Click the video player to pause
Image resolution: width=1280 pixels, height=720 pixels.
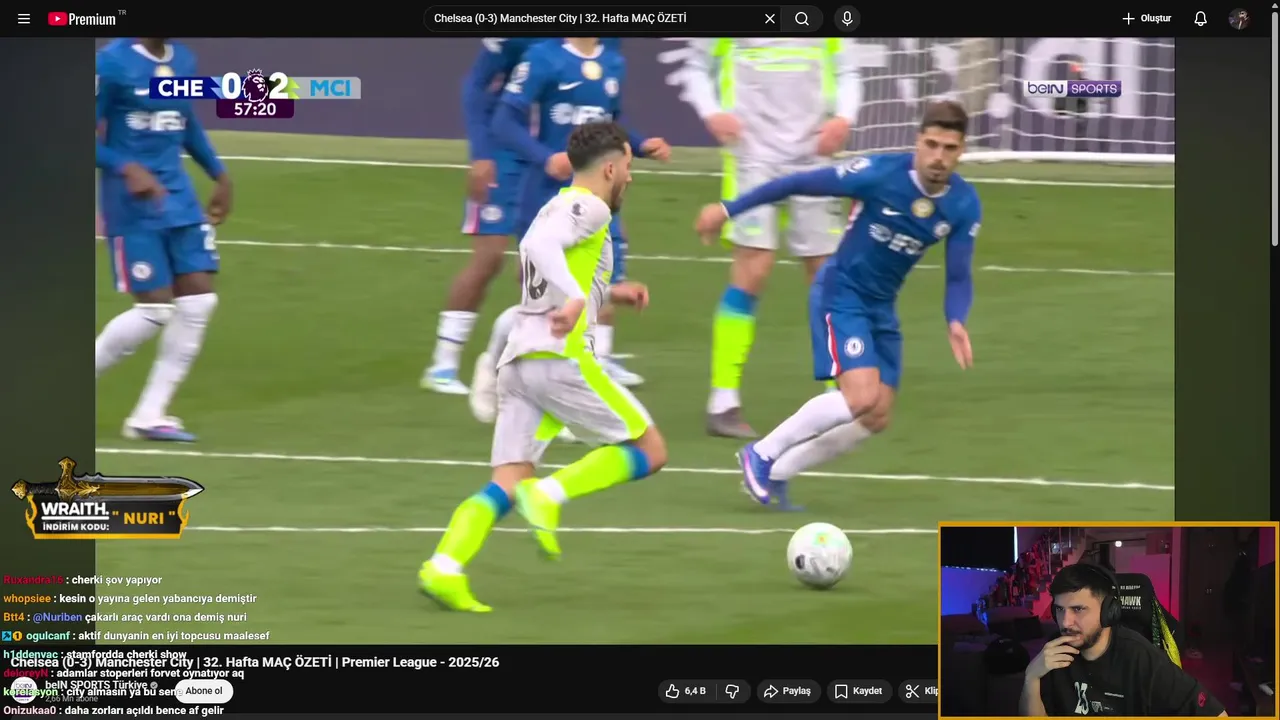(634, 340)
